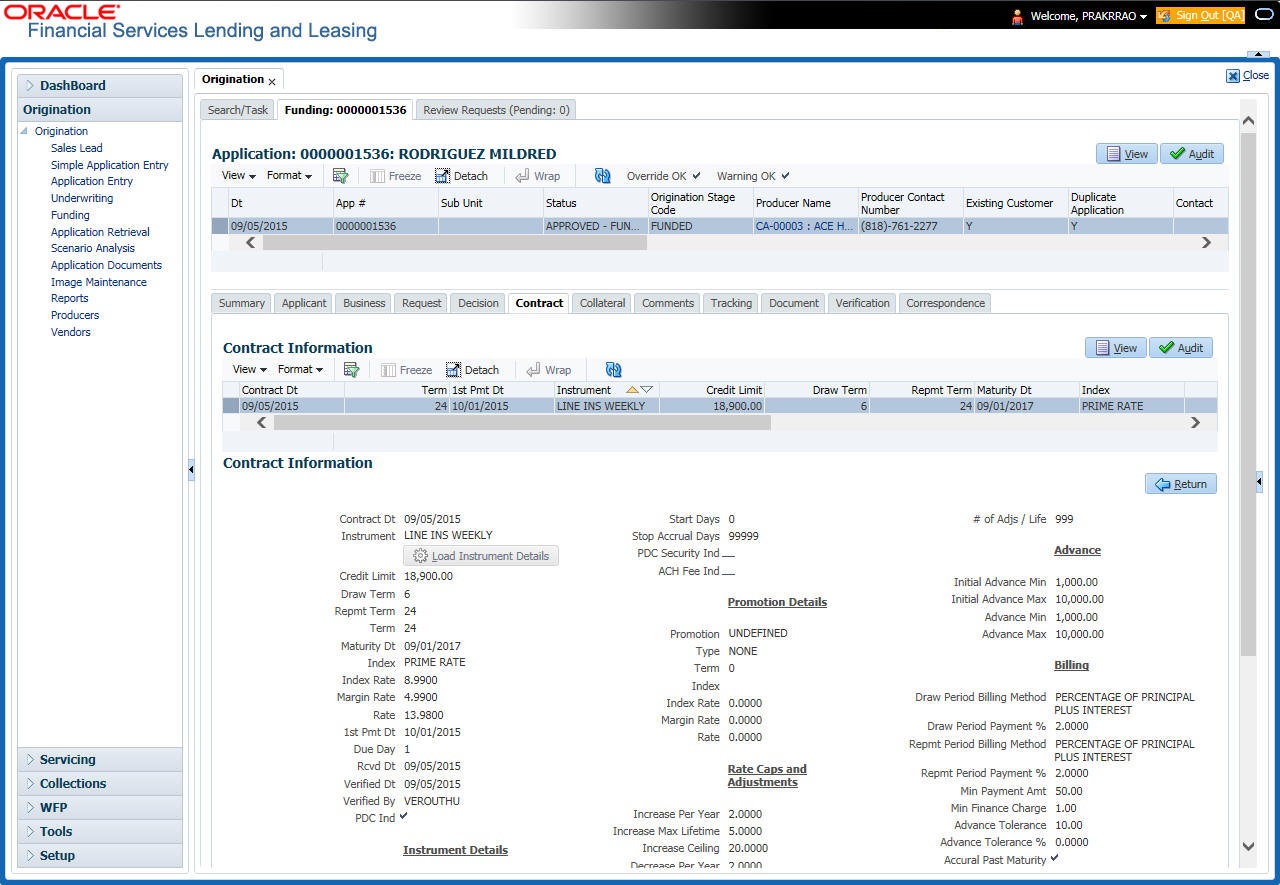Toggle the PDC Ind checkbox
This screenshot has height=885, width=1280.
pyautogui.click(x=404, y=817)
